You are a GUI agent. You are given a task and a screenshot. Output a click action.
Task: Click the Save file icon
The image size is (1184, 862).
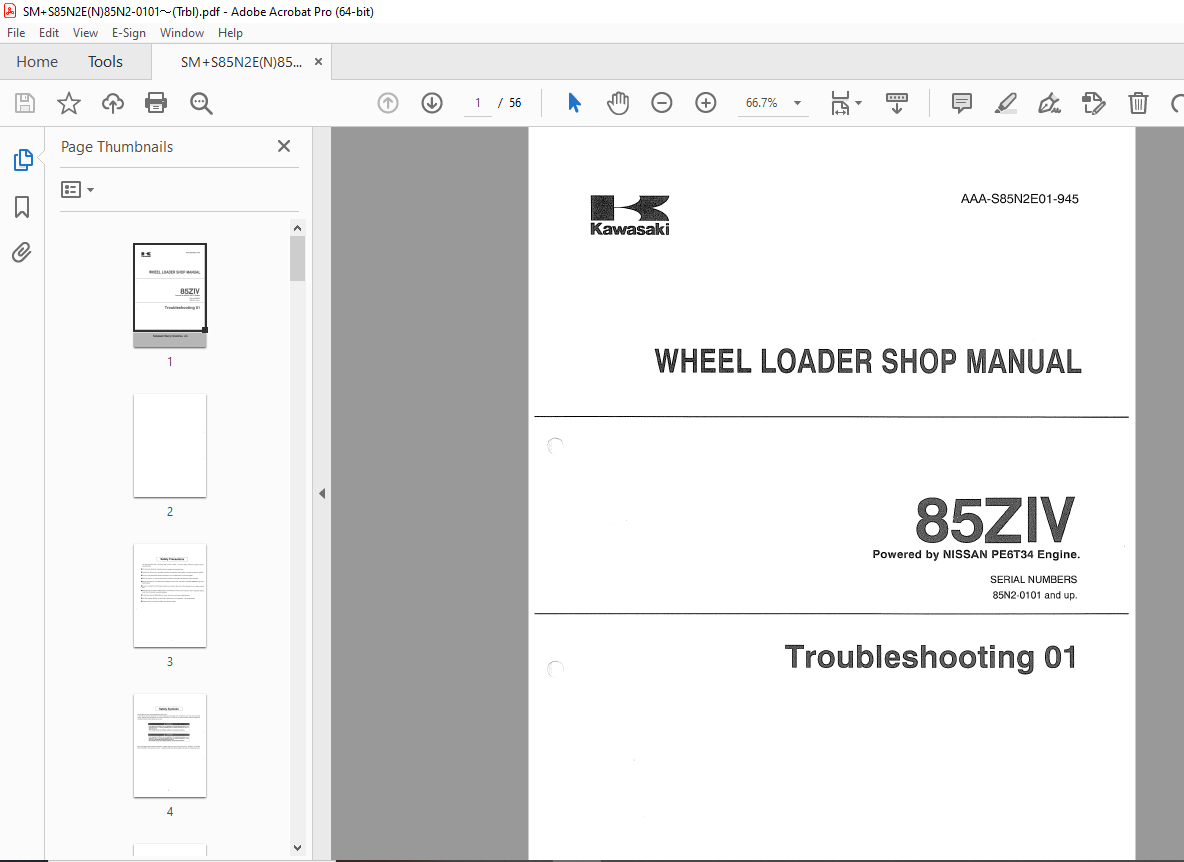[x=25, y=103]
